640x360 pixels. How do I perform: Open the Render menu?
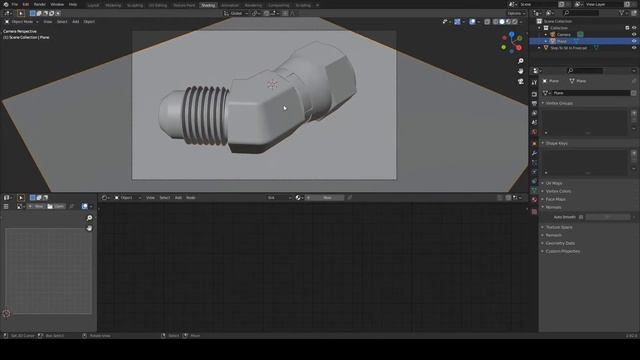tap(40, 4)
